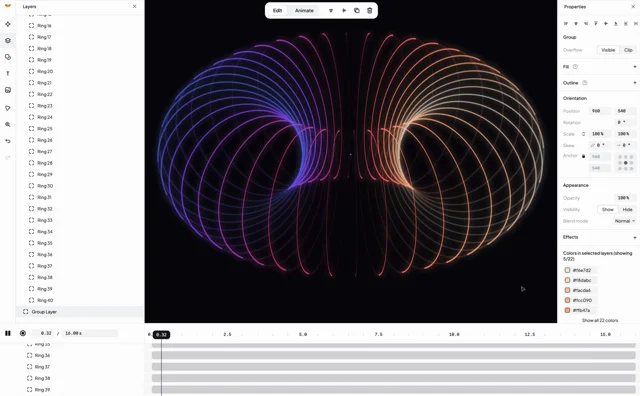The height and width of the screenshot is (396, 640).
Task: Select the Text tool in sidebar
Action: pos(8,73)
